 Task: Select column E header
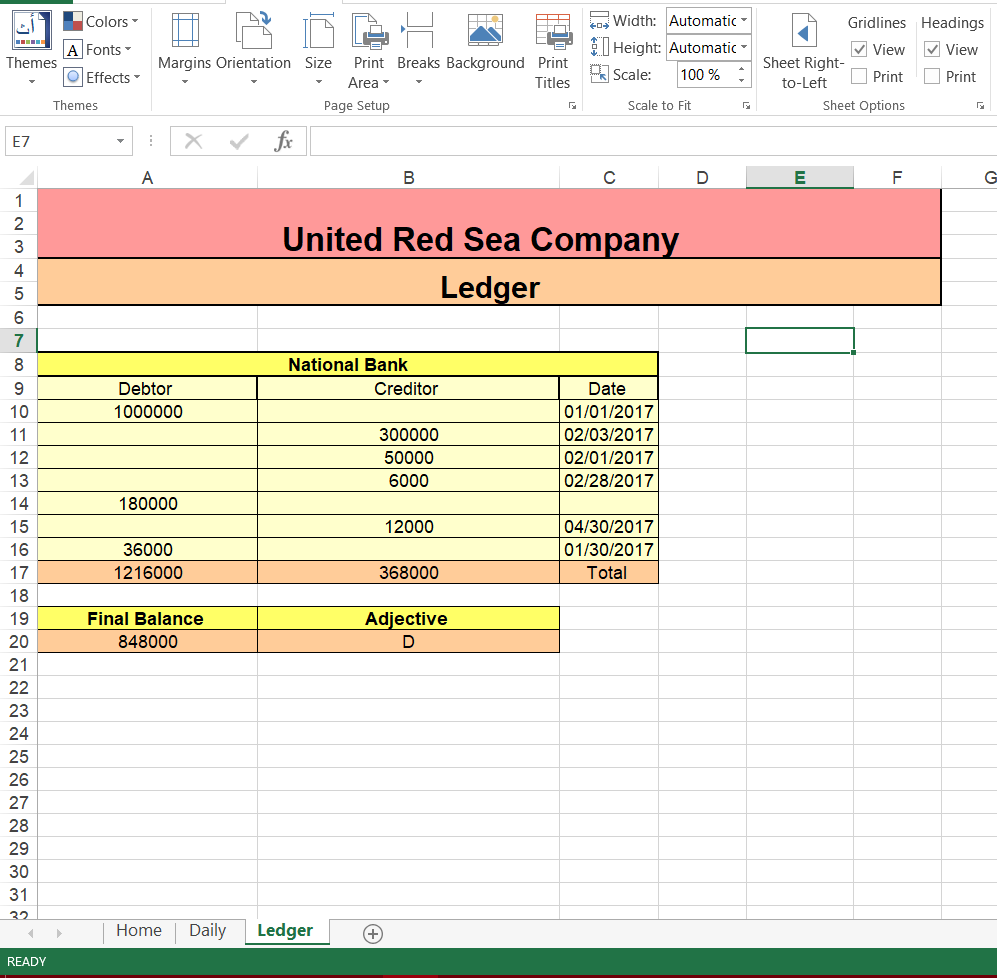point(800,177)
